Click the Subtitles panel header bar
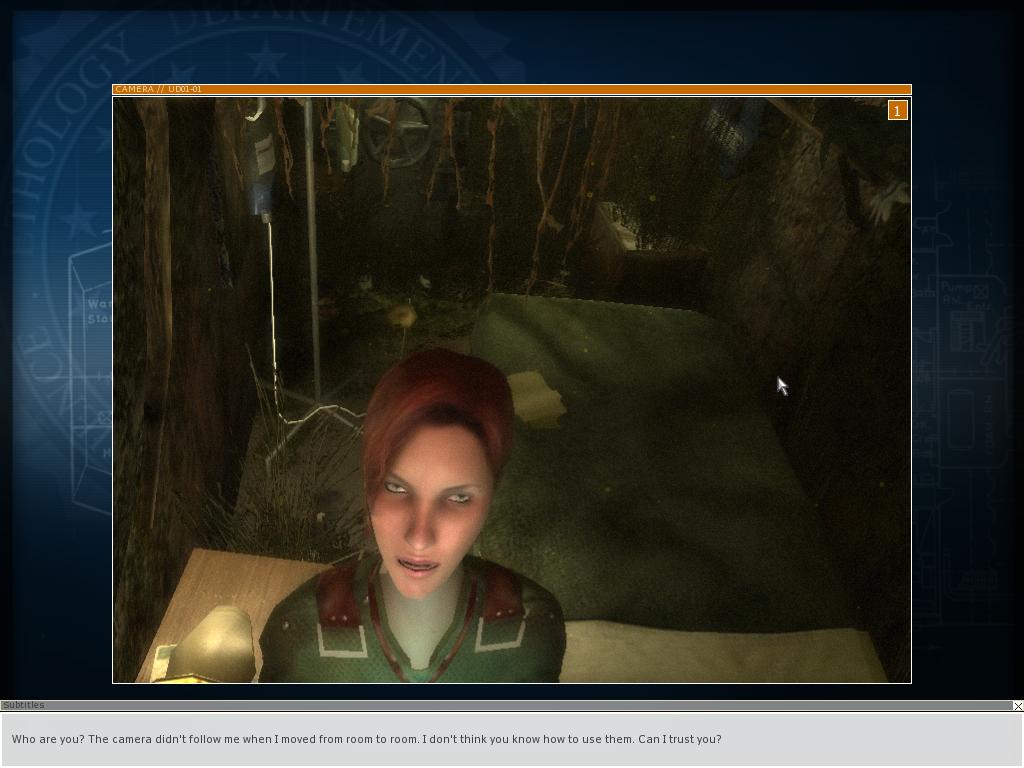 pyautogui.click(x=507, y=705)
